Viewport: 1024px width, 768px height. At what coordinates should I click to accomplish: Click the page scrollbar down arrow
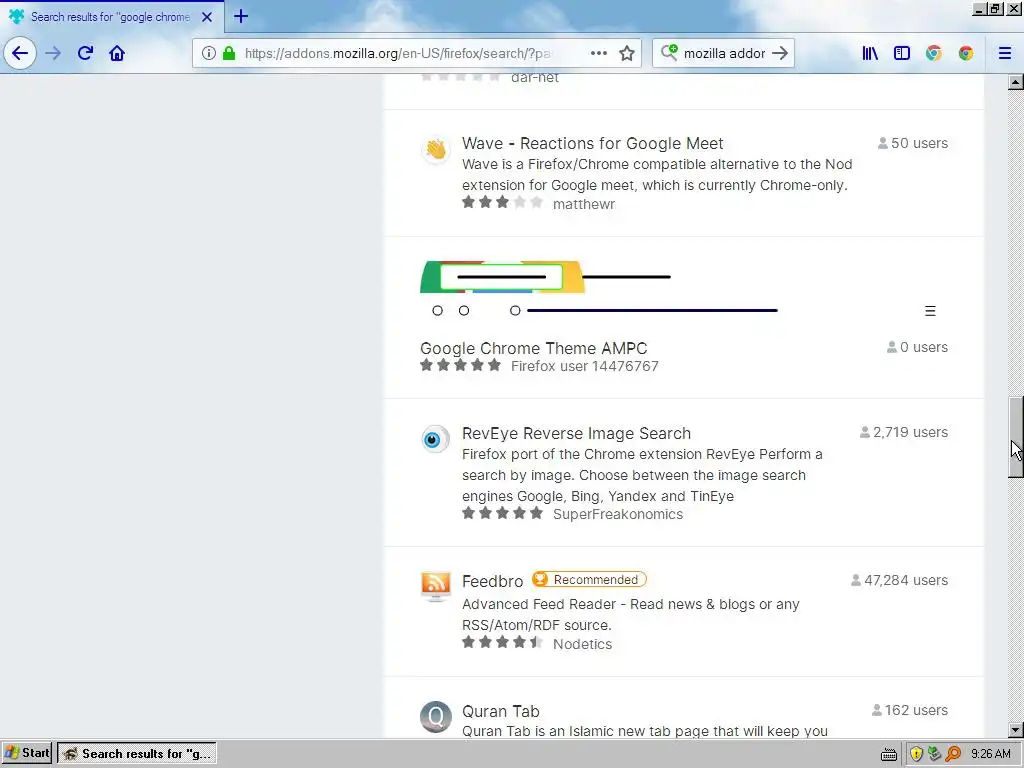pos(1016,730)
